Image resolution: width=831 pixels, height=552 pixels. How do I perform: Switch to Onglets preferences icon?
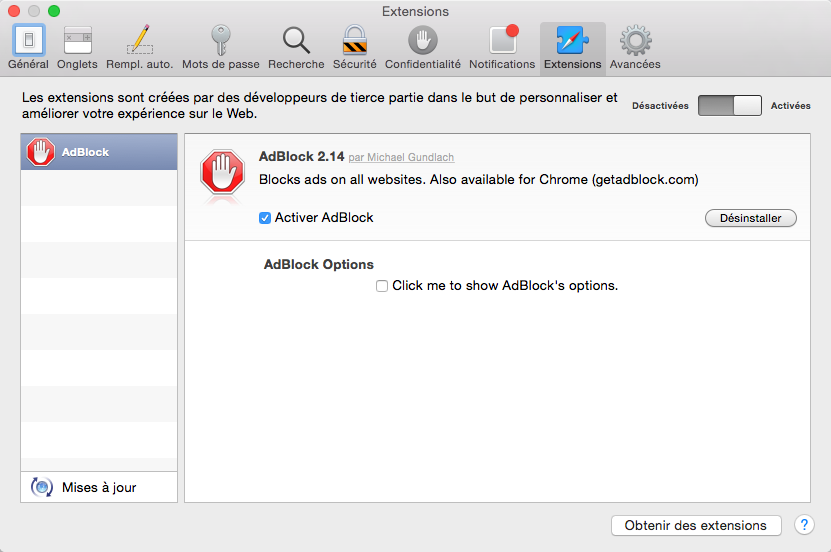[x=77, y=47]
